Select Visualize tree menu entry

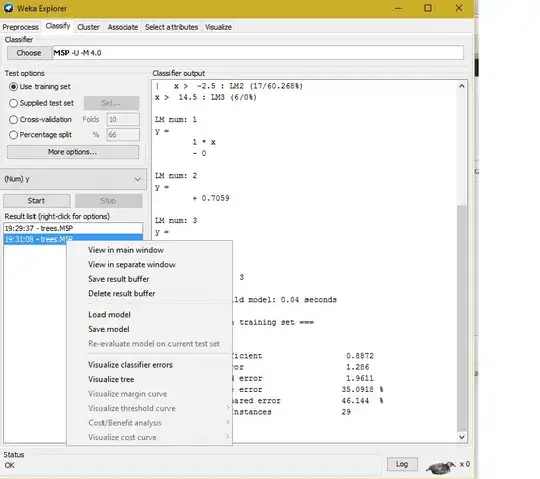111,379
